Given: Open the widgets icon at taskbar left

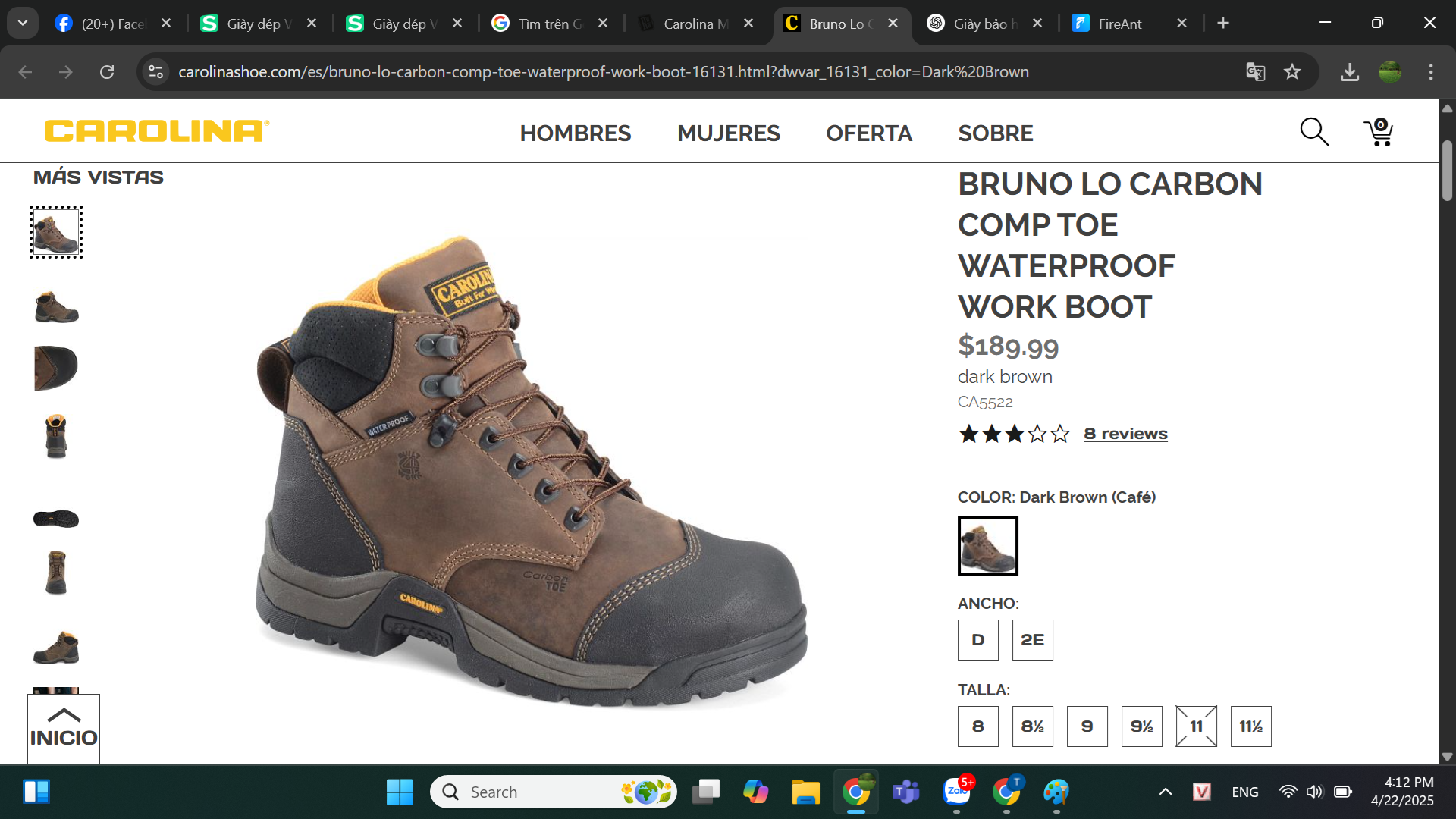Looking at the screenshot, I should pyautogui.click(x=36, y=792).
